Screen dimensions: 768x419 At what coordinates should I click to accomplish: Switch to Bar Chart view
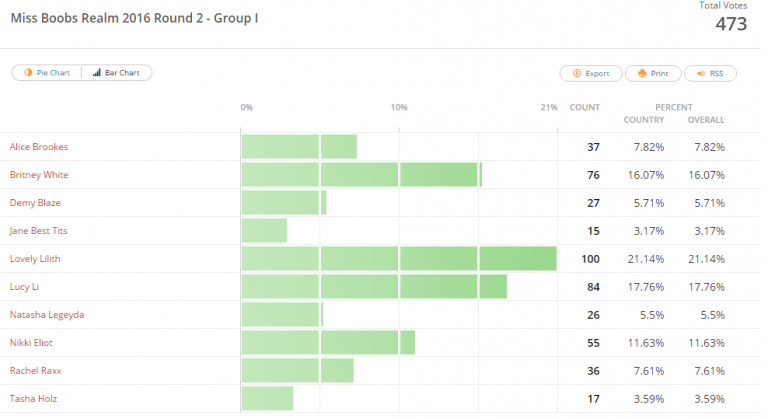[117, 73]
